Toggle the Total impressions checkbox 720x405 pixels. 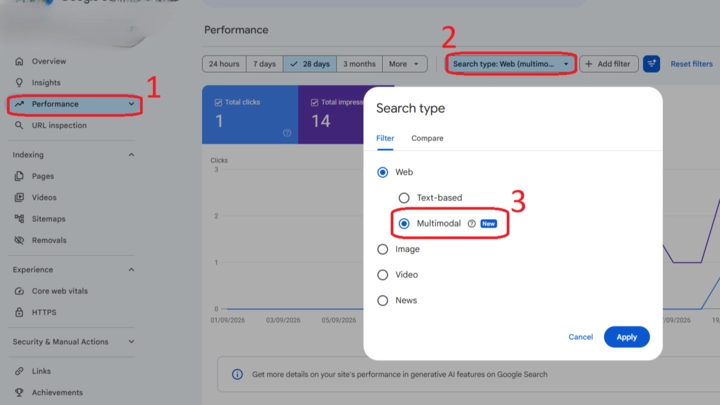point(315,102)
